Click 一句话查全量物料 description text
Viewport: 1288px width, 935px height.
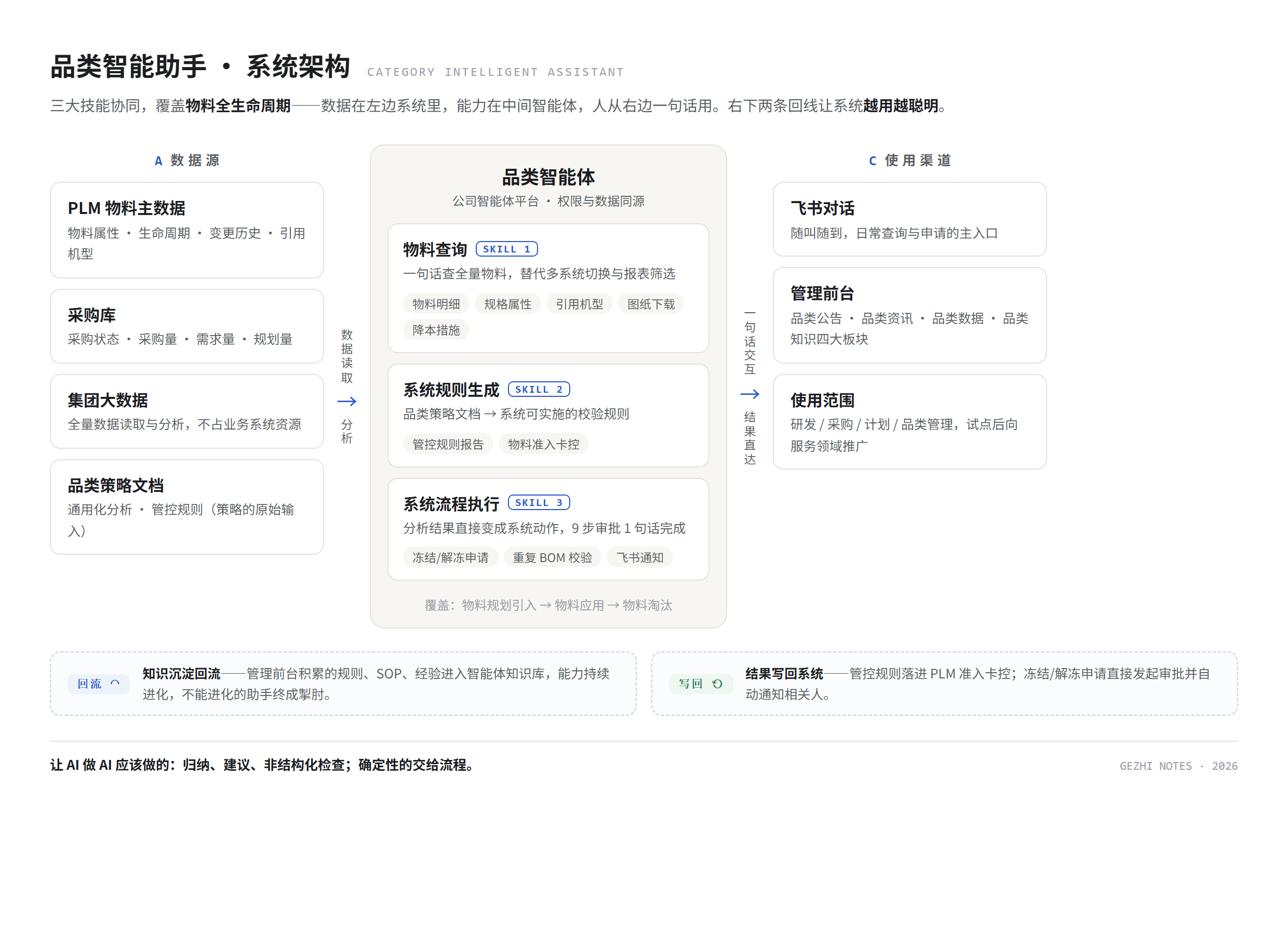539,274
